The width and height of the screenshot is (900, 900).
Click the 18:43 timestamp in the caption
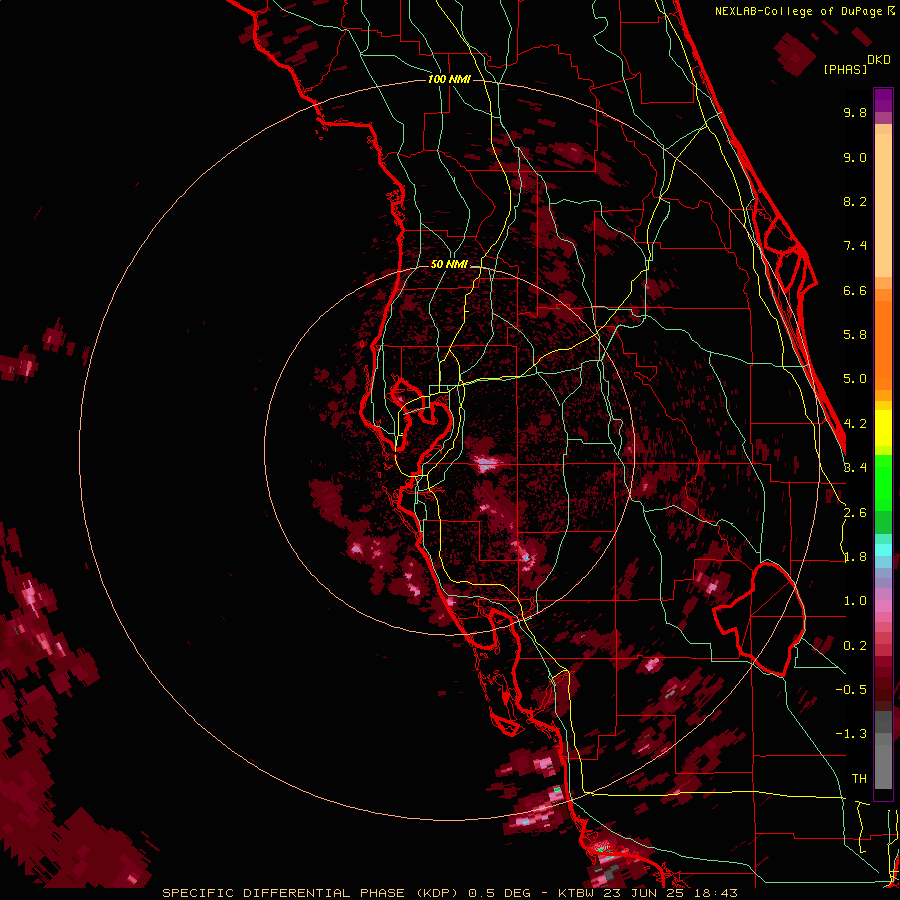click(717, 893)
